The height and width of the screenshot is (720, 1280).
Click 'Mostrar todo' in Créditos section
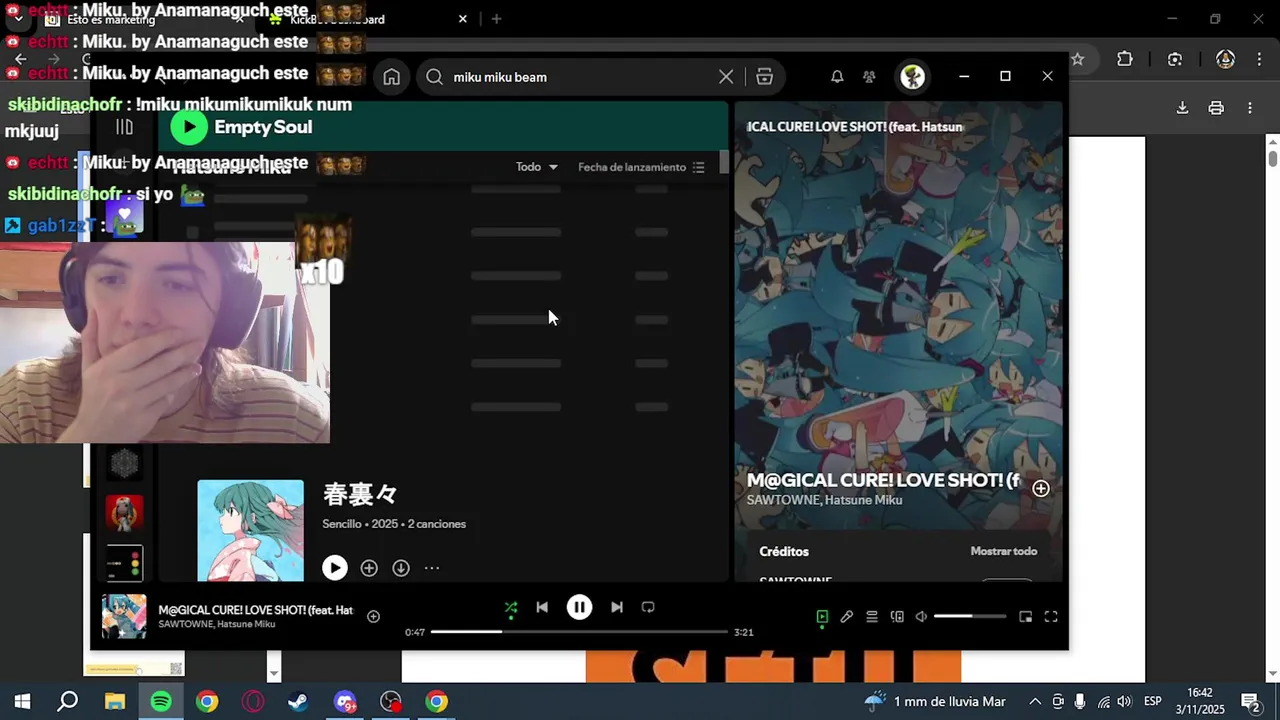click(1003, 551)
